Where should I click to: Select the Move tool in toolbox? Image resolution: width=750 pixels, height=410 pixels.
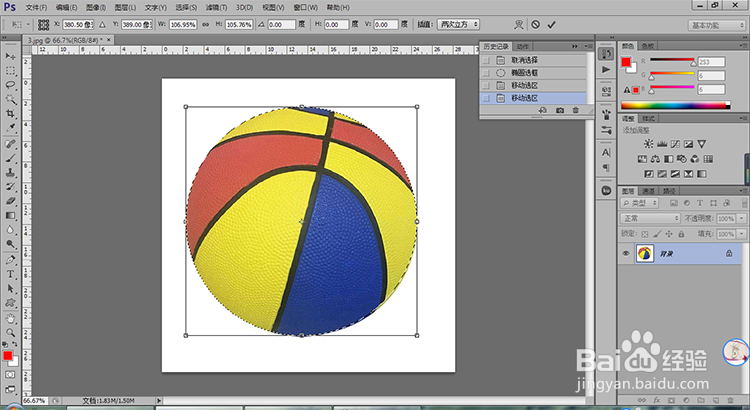10,56
